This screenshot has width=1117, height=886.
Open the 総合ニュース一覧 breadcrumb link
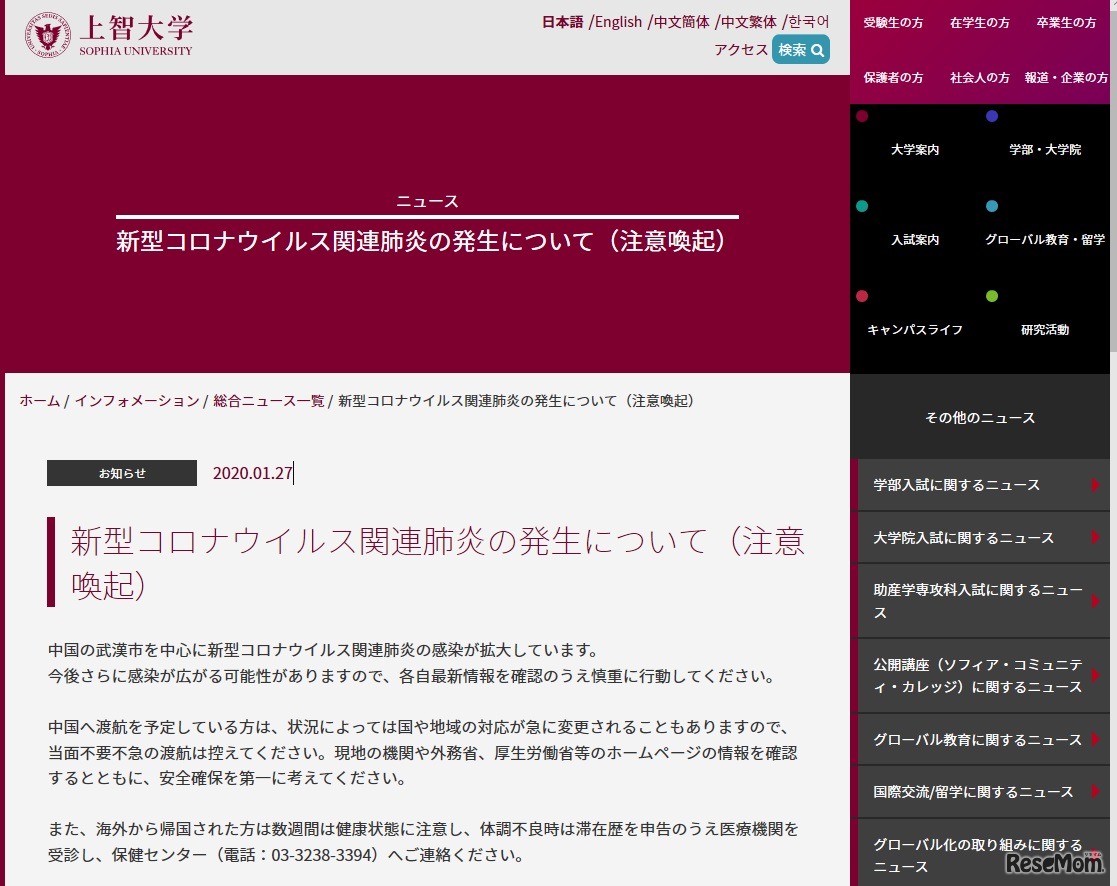(x=267, y=400)
